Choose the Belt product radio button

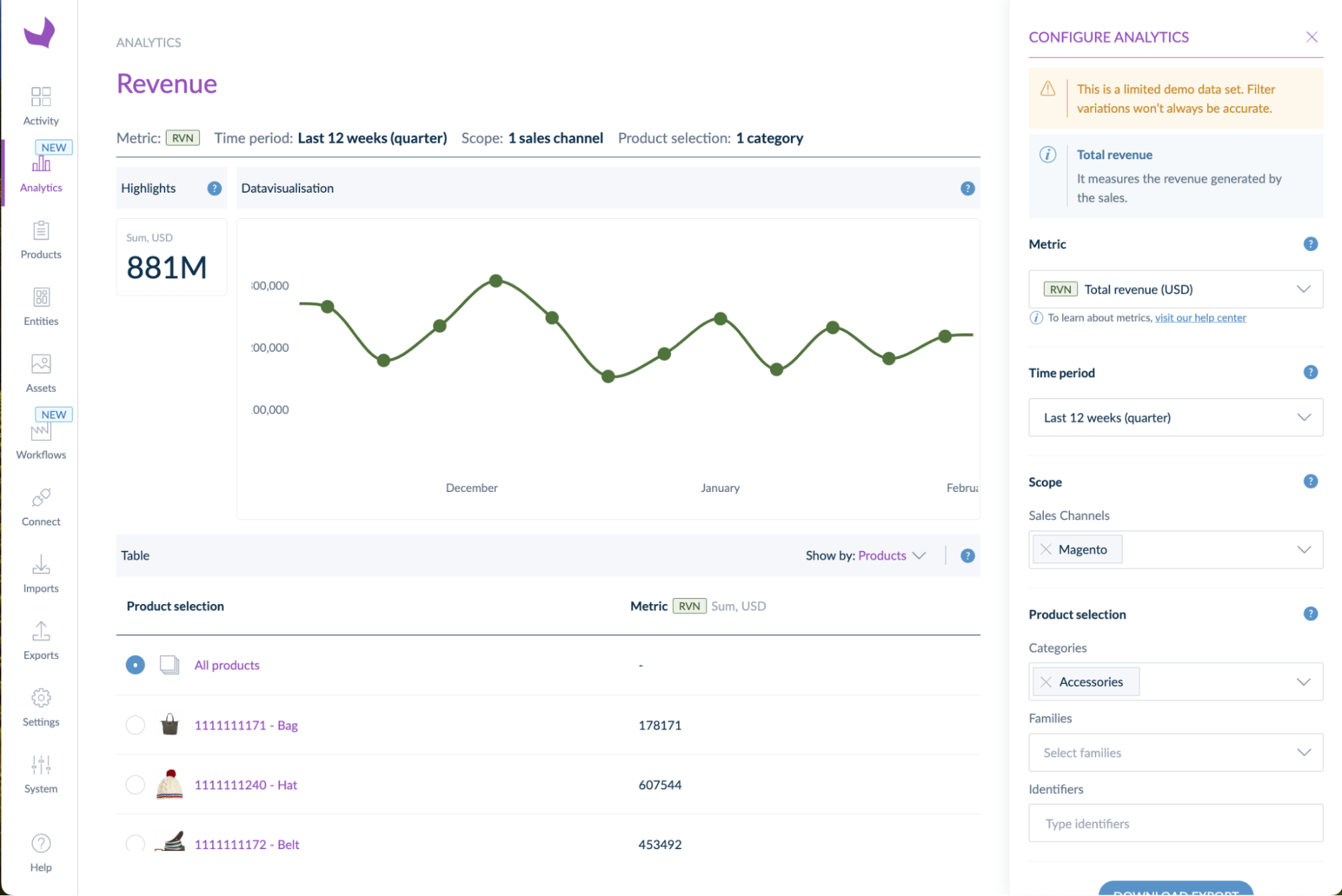tap(135, 844)
